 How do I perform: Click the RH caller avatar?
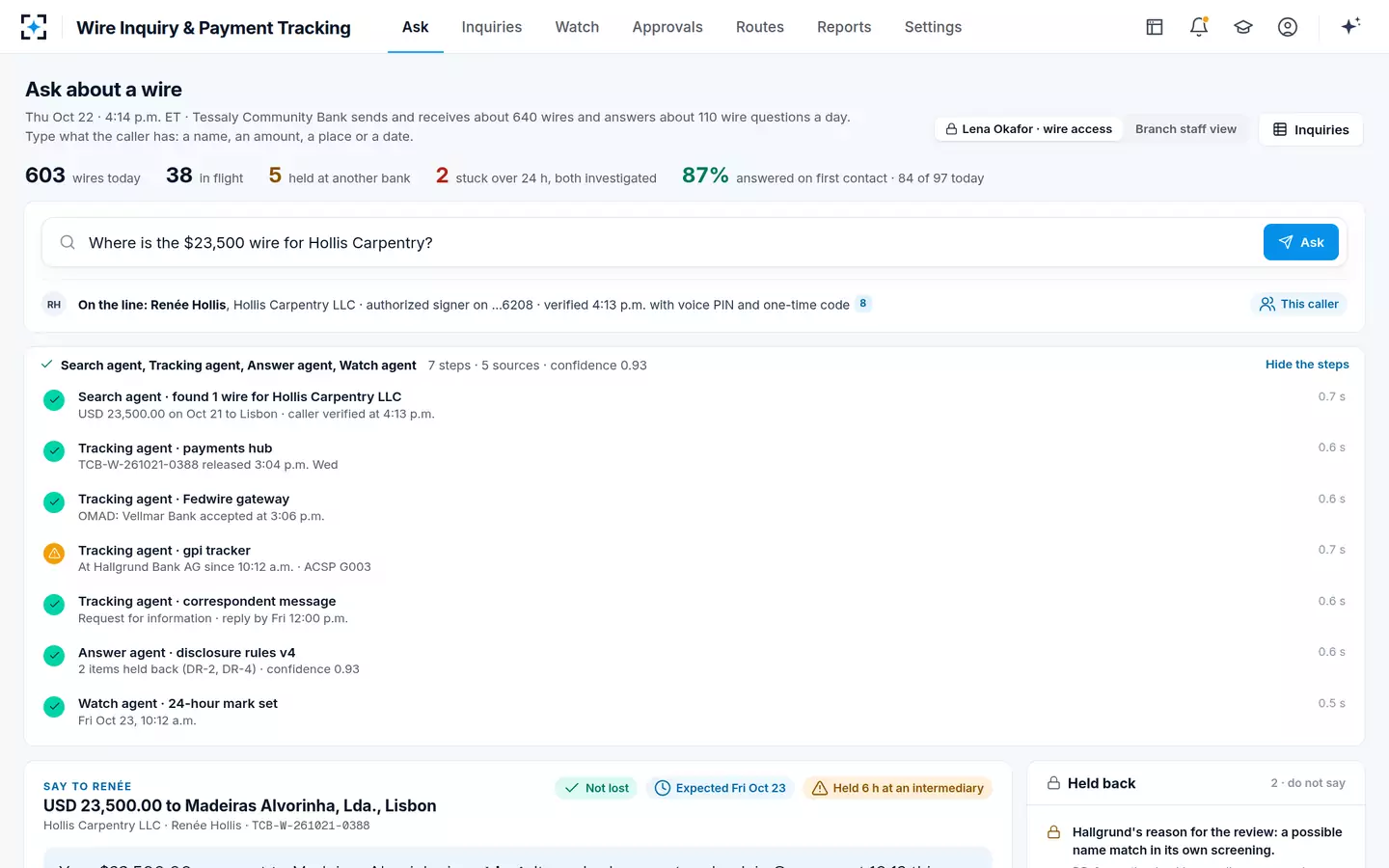click(54, 305)
